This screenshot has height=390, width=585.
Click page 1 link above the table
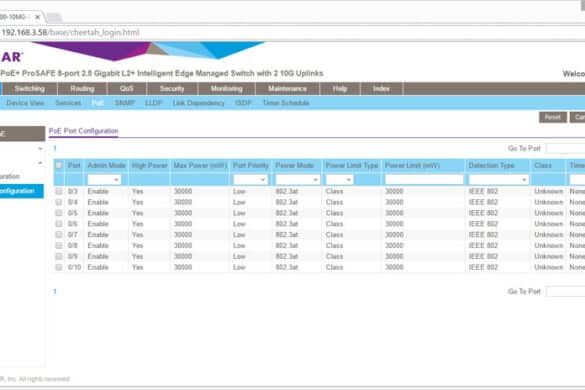55,149
